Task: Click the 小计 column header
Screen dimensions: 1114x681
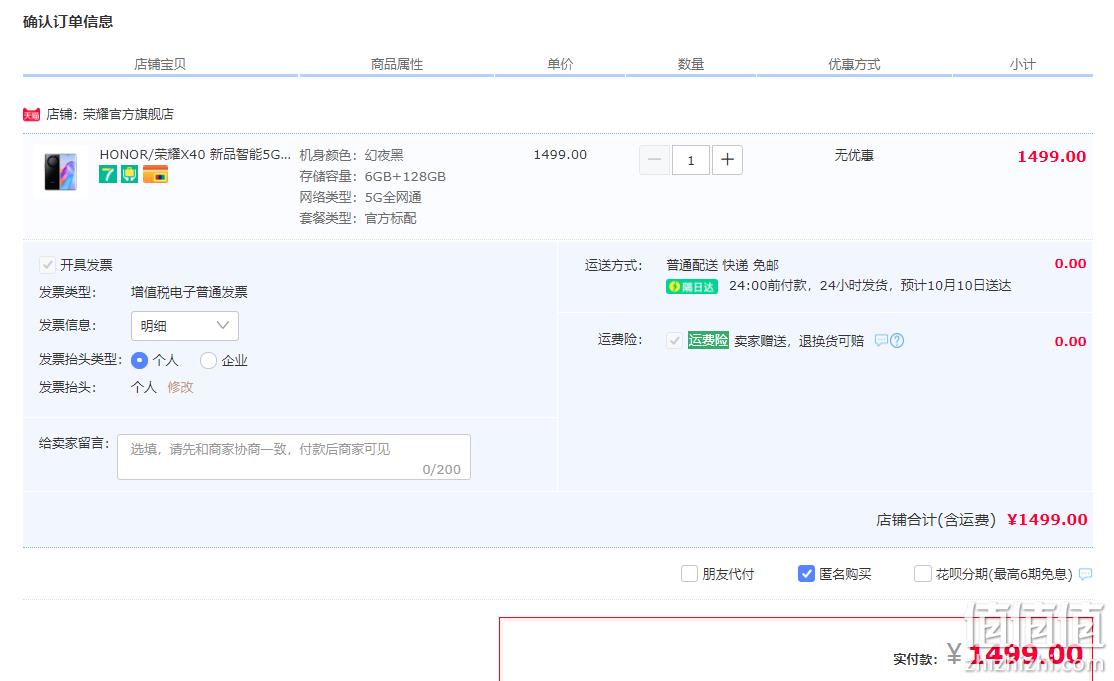Action: coord(1022,64)
